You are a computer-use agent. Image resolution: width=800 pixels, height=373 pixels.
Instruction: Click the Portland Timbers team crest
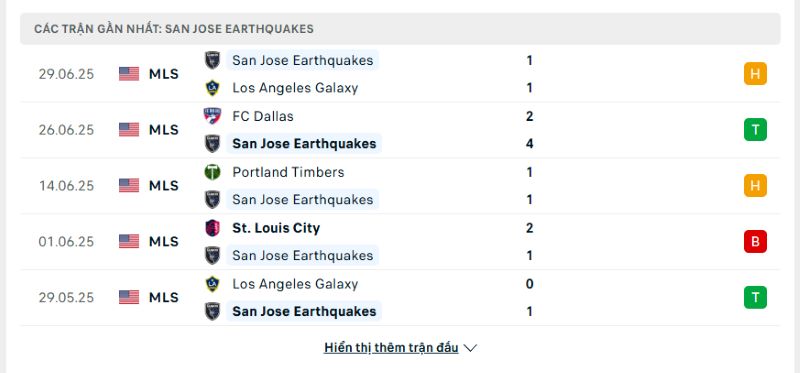click(212, 172)
